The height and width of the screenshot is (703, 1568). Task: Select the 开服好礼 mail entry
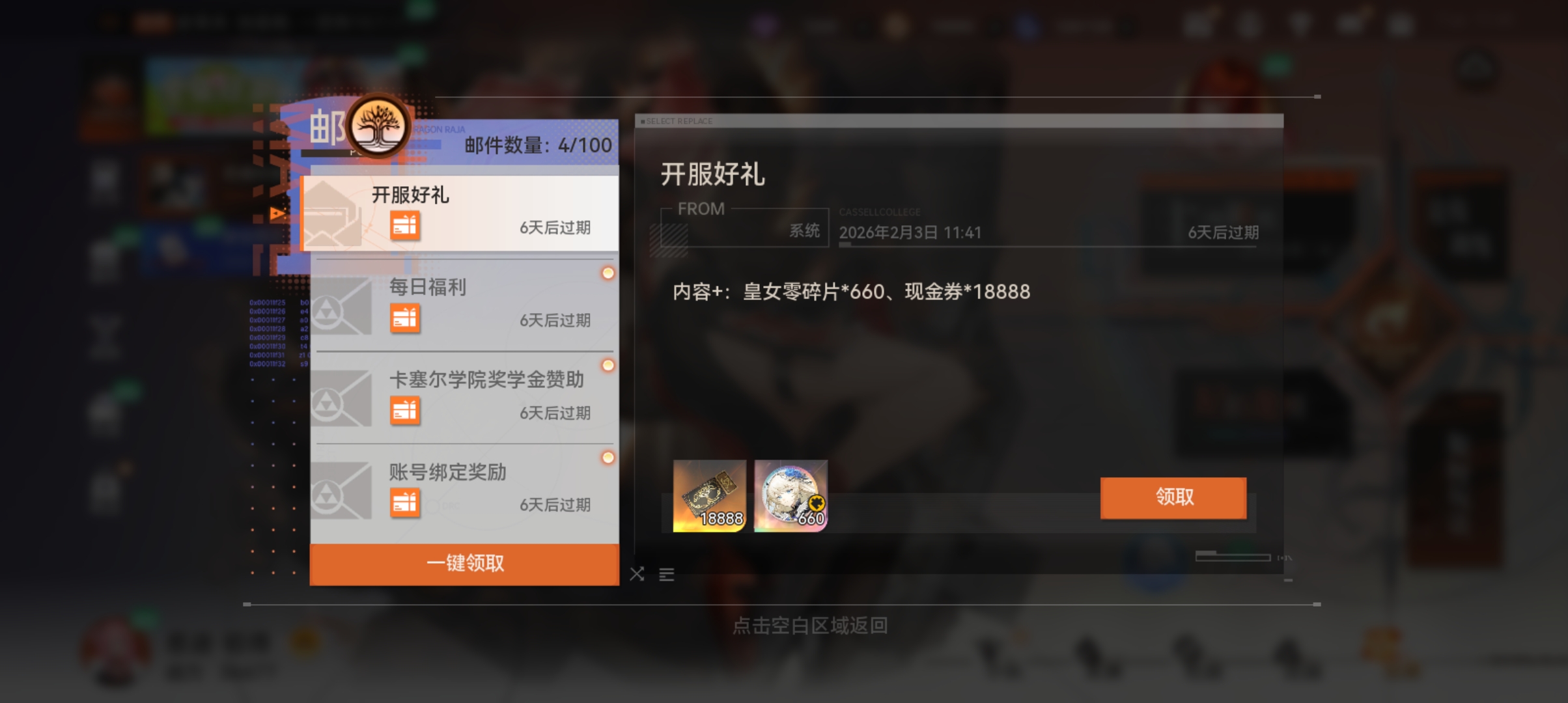point(460,213)
